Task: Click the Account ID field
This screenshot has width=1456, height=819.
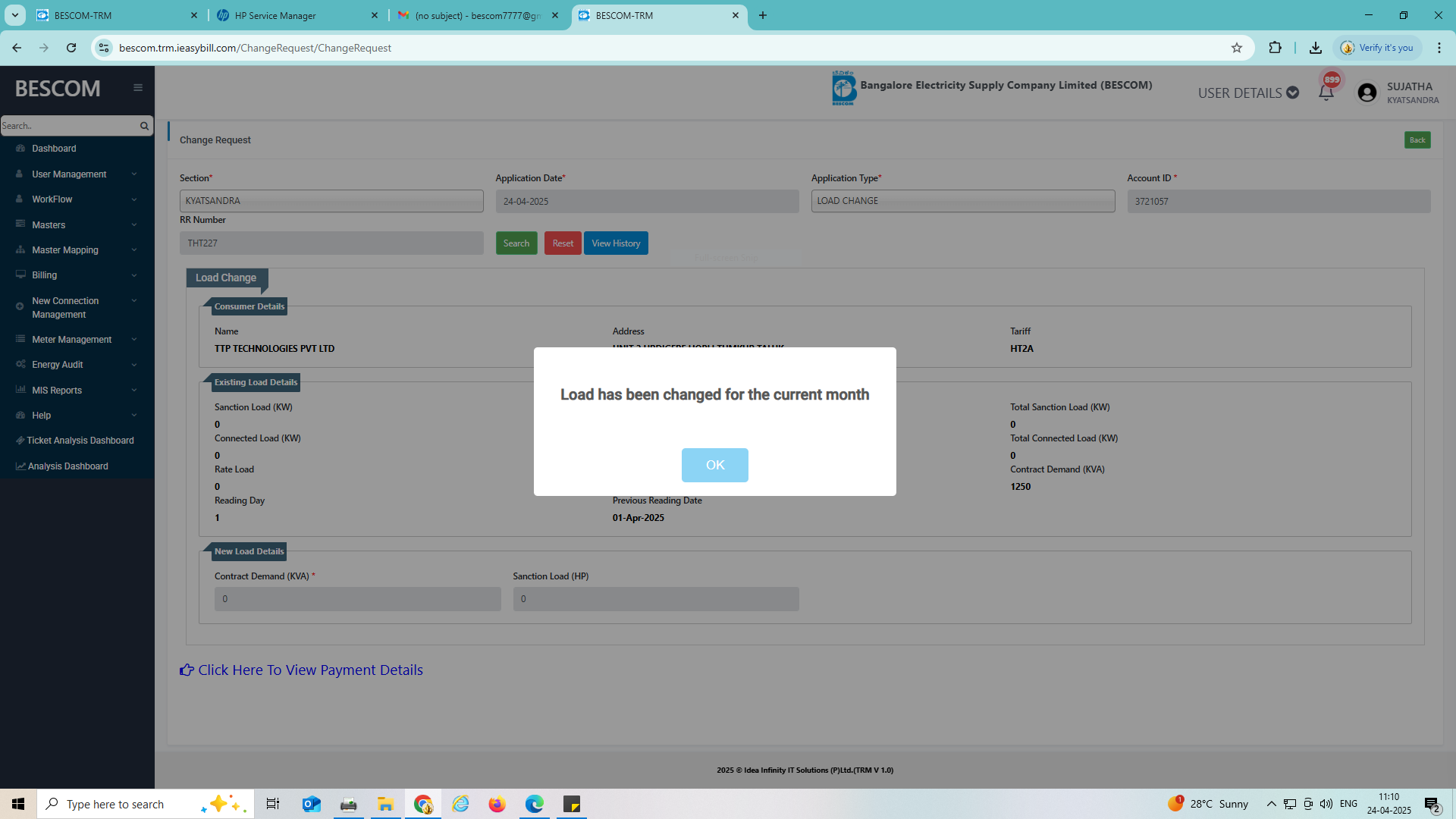Action: tap(1279, 201)
